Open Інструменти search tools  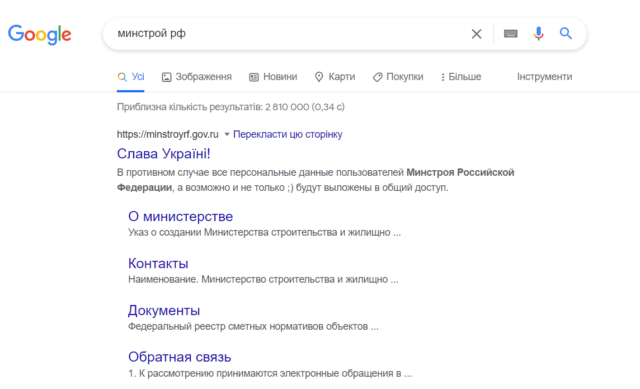point(544,77)
